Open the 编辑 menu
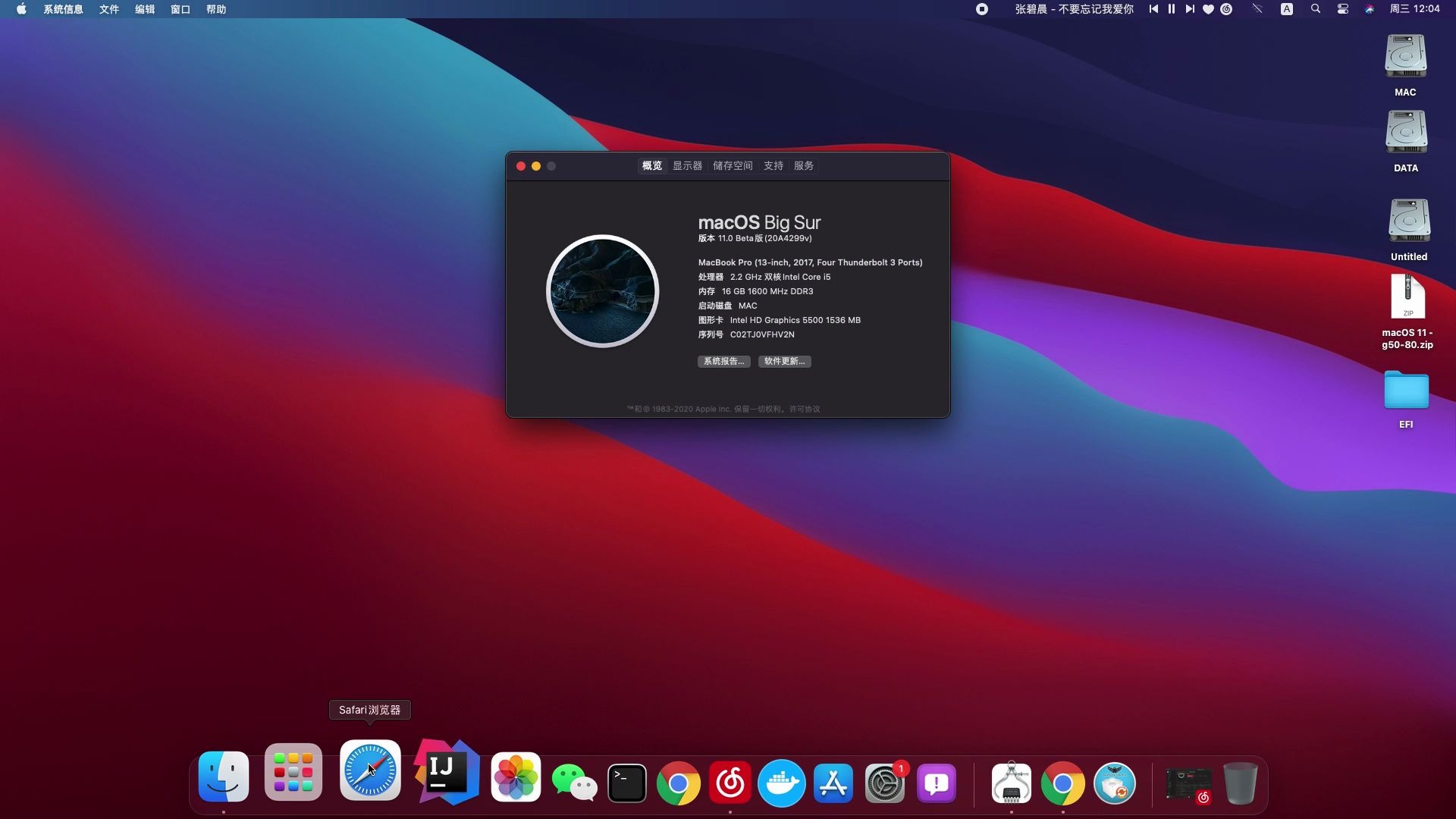The height and width of the screenshot is (819, 1456). coord(145,9)
